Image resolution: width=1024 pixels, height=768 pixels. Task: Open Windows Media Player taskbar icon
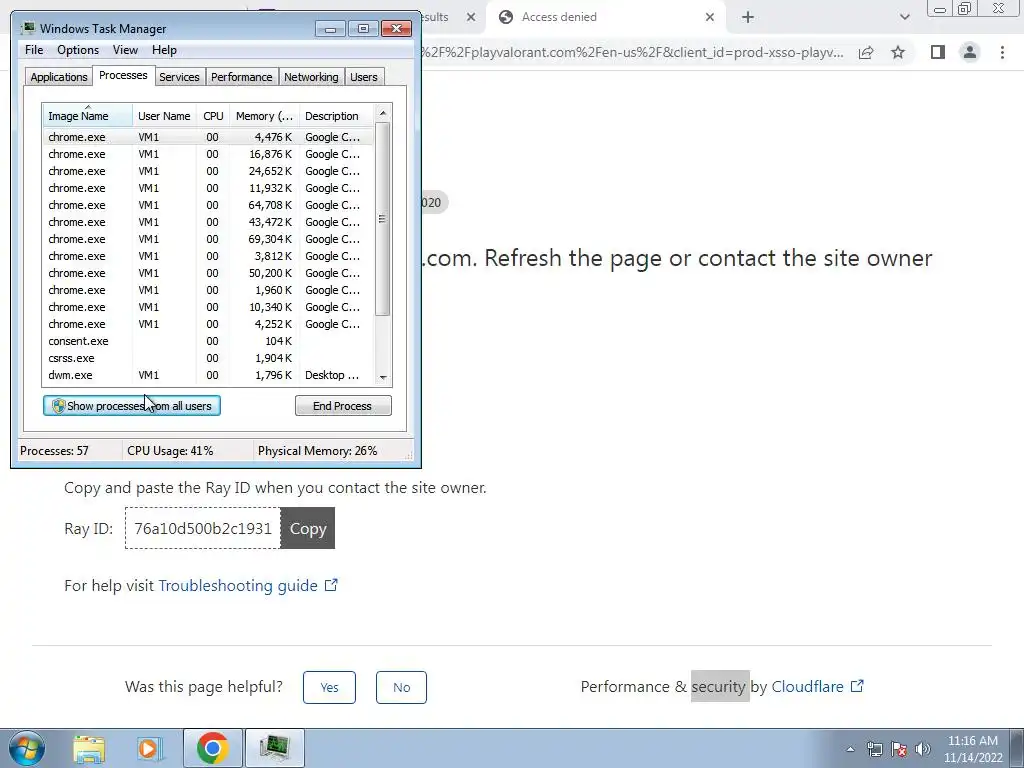[150, 748]
